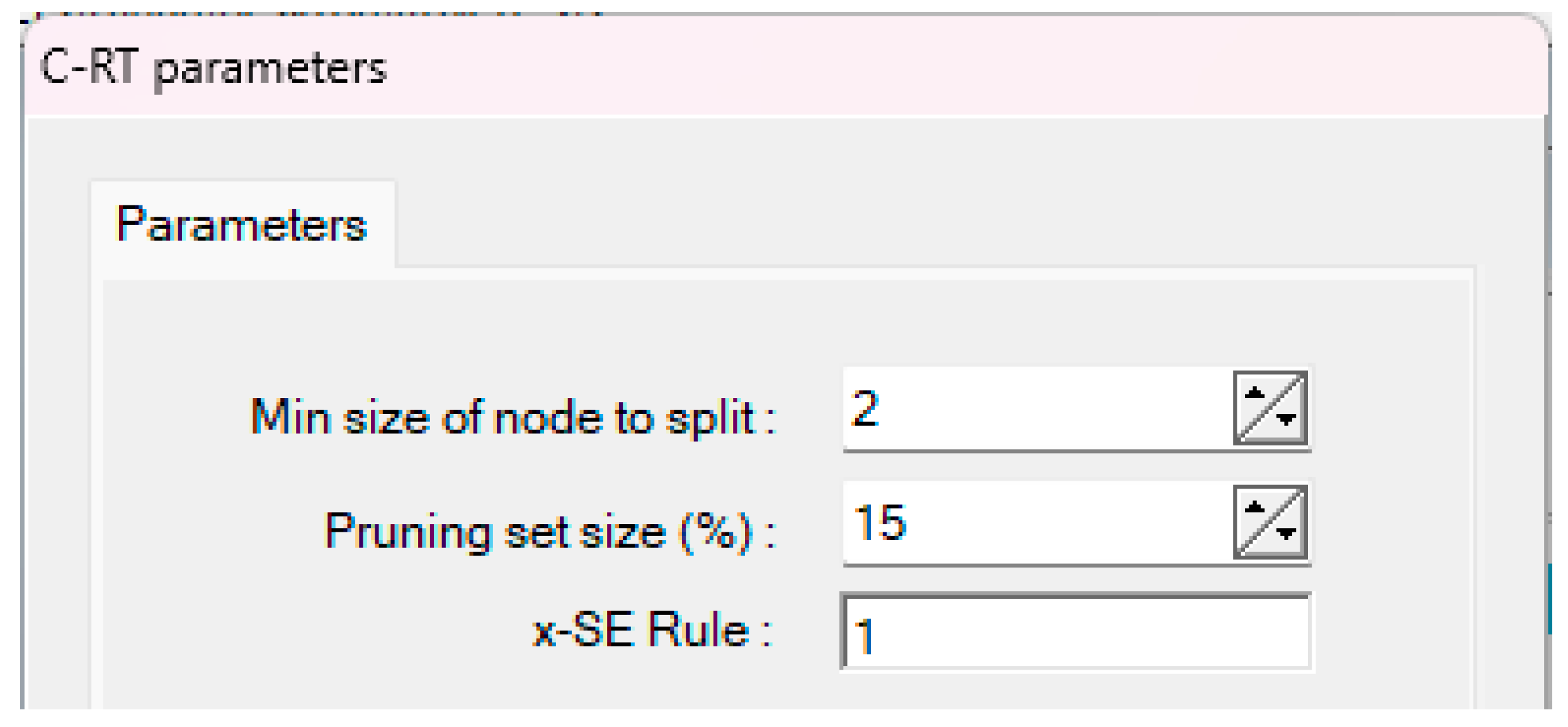Click the empty area right of Parameters tab
This screenshot has height=727, width=1568.
pos(882,220)
